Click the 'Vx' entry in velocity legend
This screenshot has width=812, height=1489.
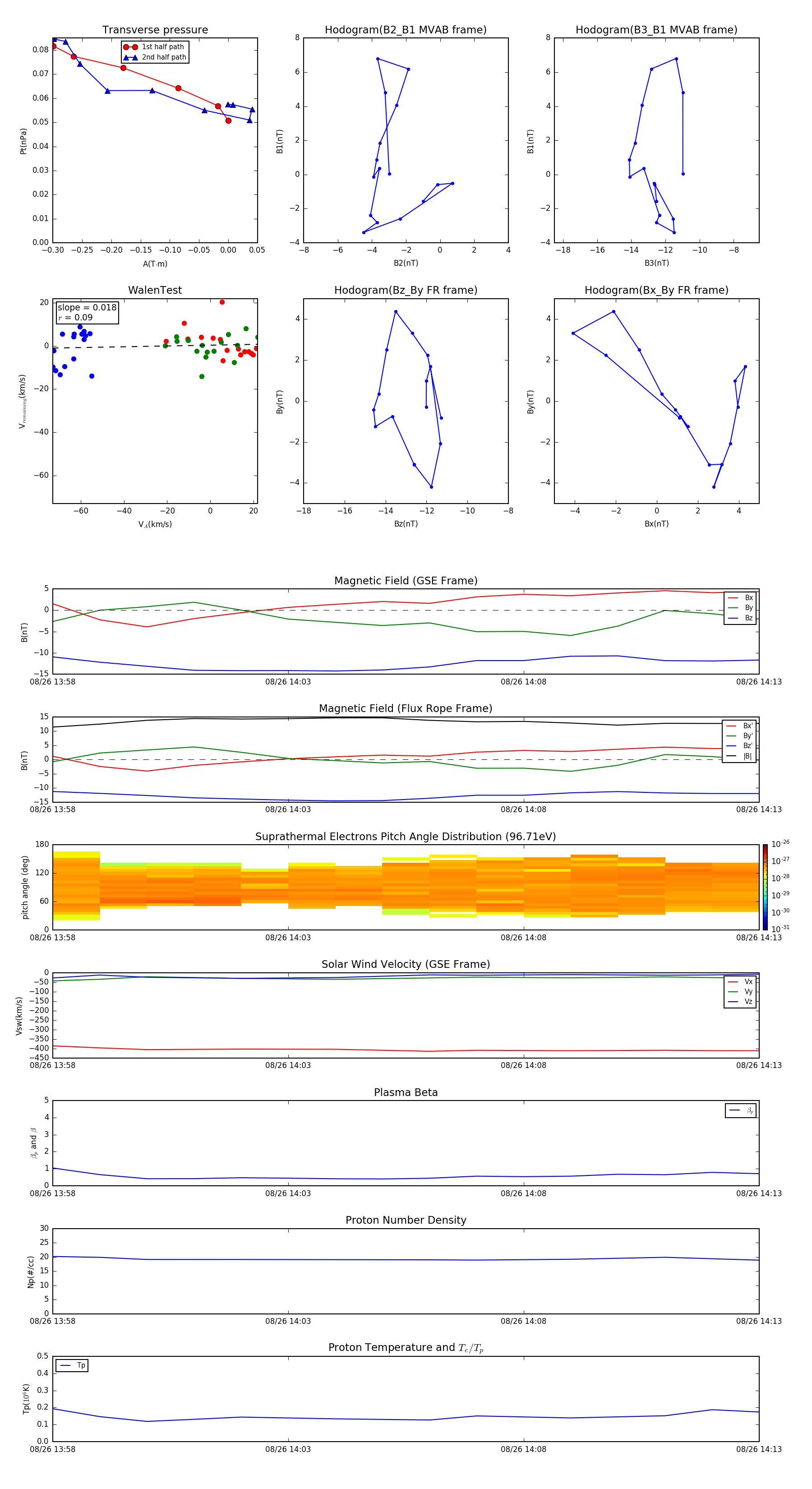point(740,981)
